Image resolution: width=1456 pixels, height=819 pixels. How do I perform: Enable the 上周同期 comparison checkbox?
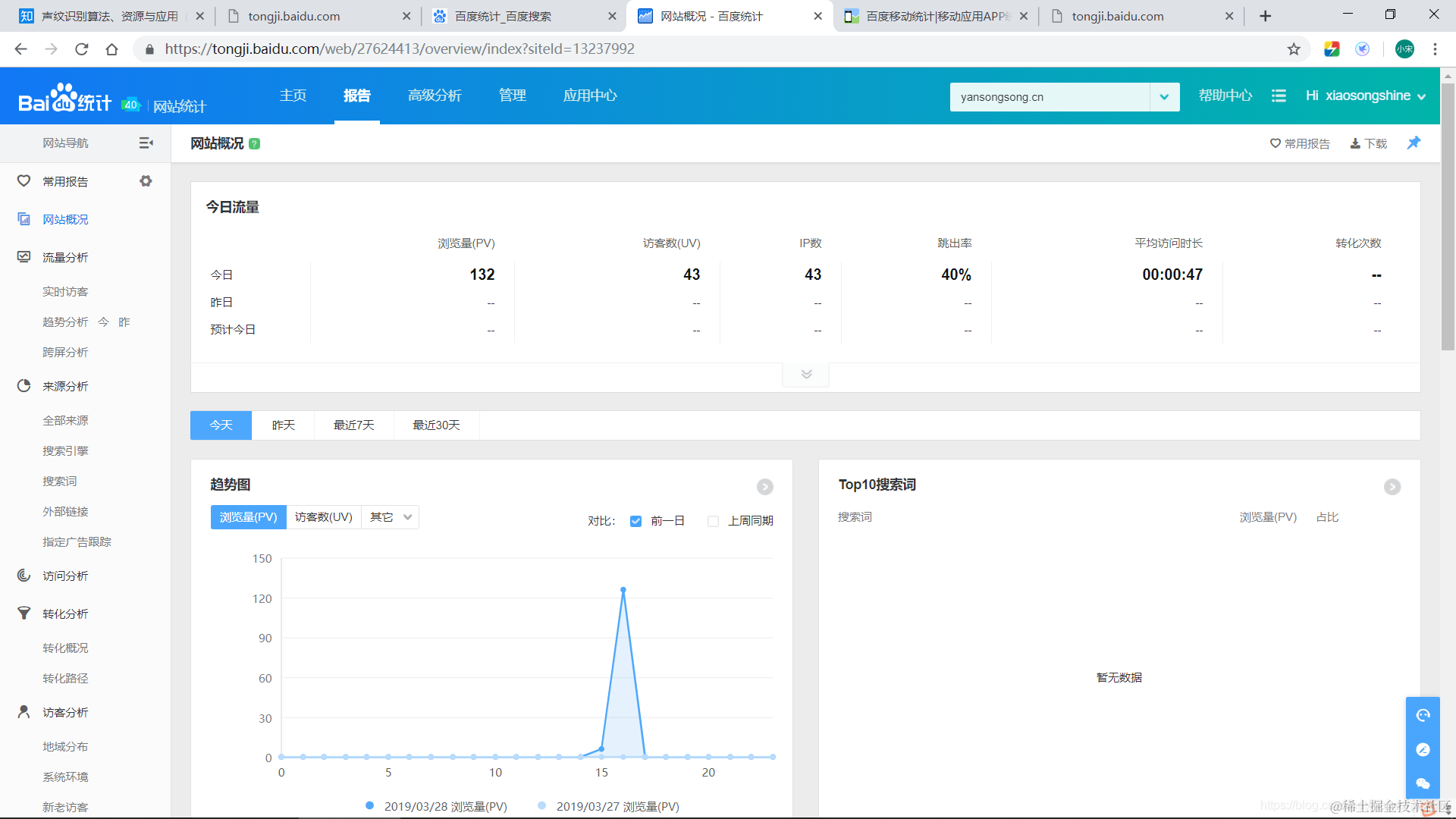(713, 521)
